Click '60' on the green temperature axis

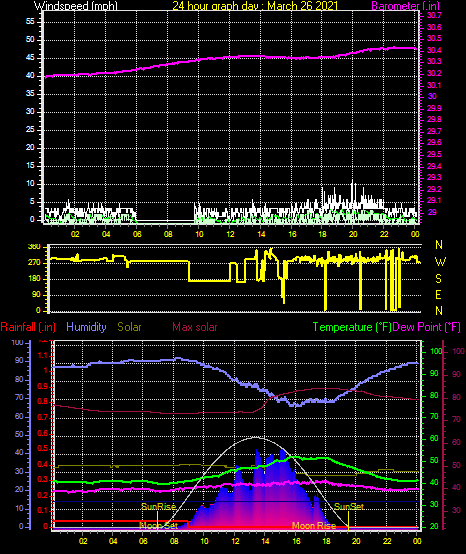(434, 438)
